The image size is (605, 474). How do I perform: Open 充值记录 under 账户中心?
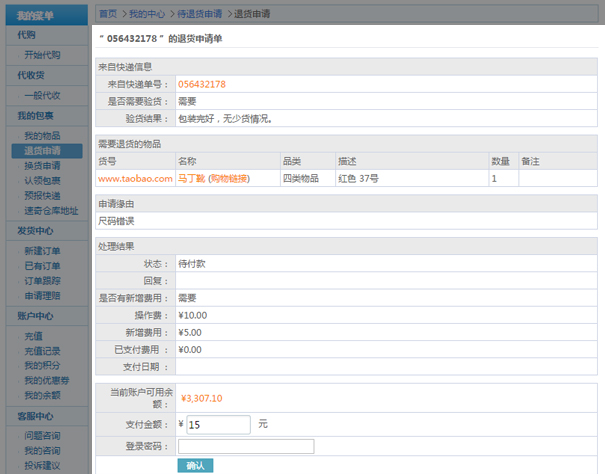(x=42, y=350)
